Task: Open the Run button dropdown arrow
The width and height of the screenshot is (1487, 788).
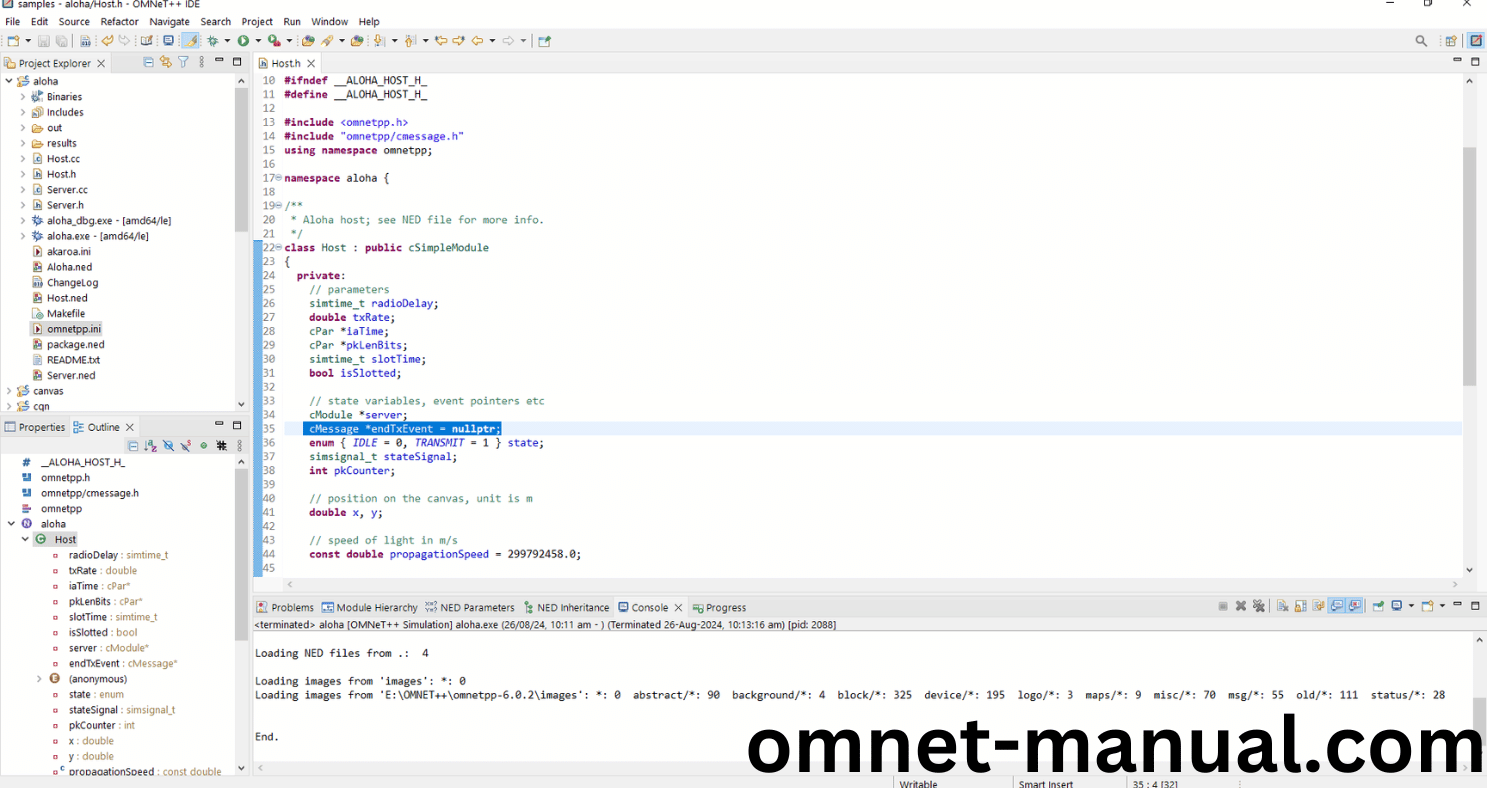Action: [258, 41]
